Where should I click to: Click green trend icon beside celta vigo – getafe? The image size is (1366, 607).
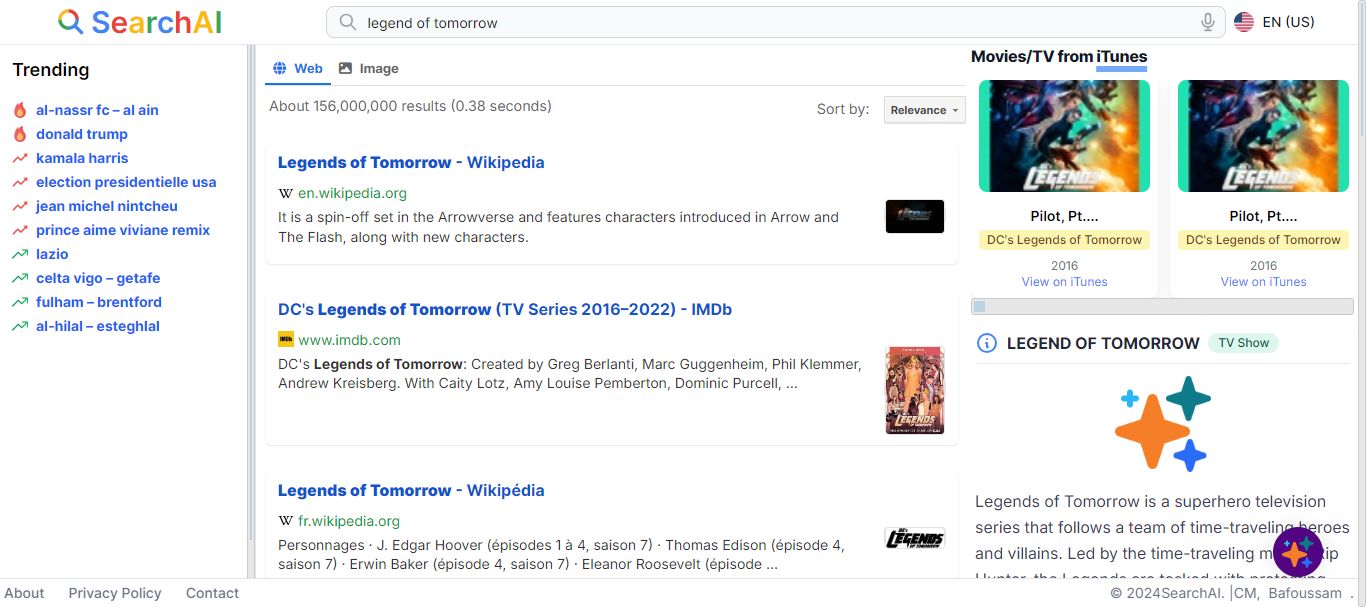pos(20,278)
